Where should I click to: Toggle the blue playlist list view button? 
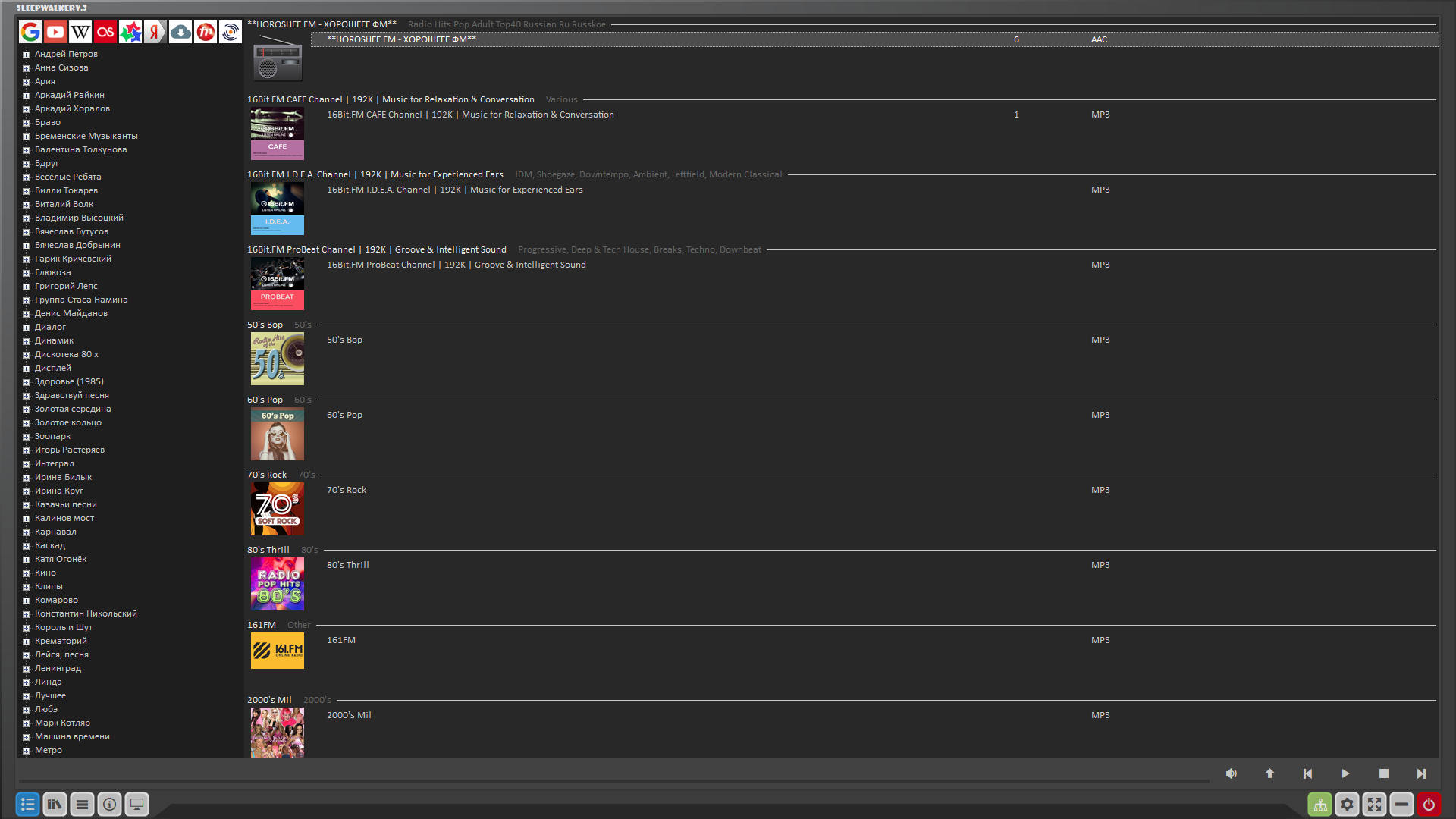click(x=27, y=804)
